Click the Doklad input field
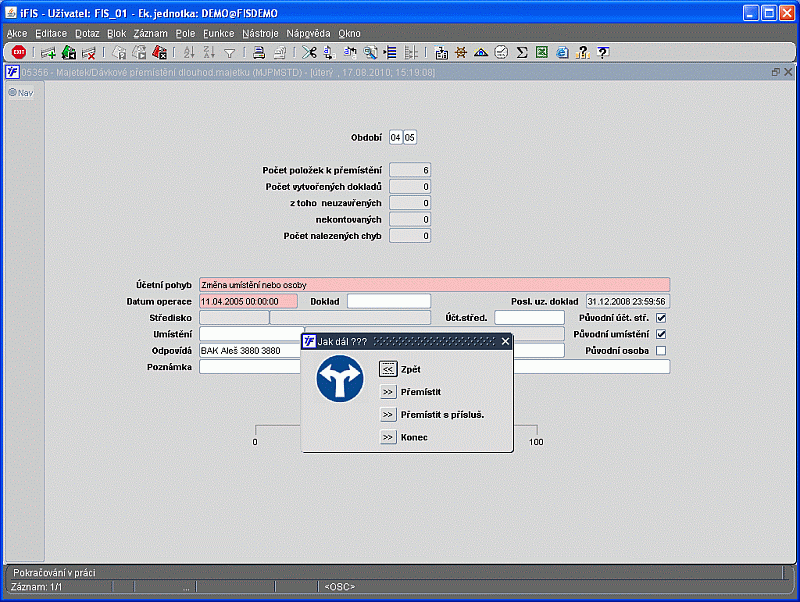 [x=388, y=301]
